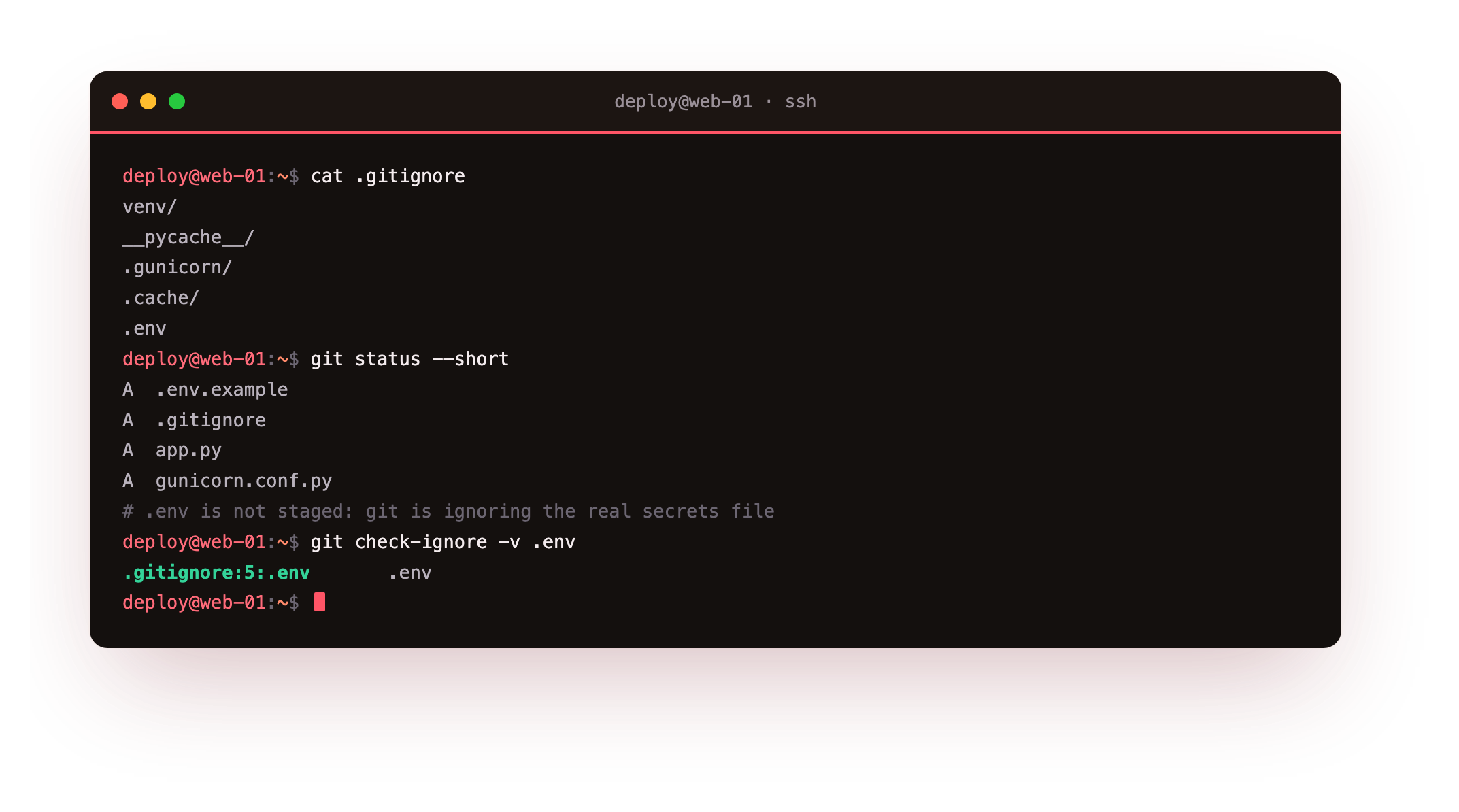Image resolution: width=1459 pixels, height=812 pixels.
Task: Click the prompt before 'cat .gitignore'
Action: 211,176
